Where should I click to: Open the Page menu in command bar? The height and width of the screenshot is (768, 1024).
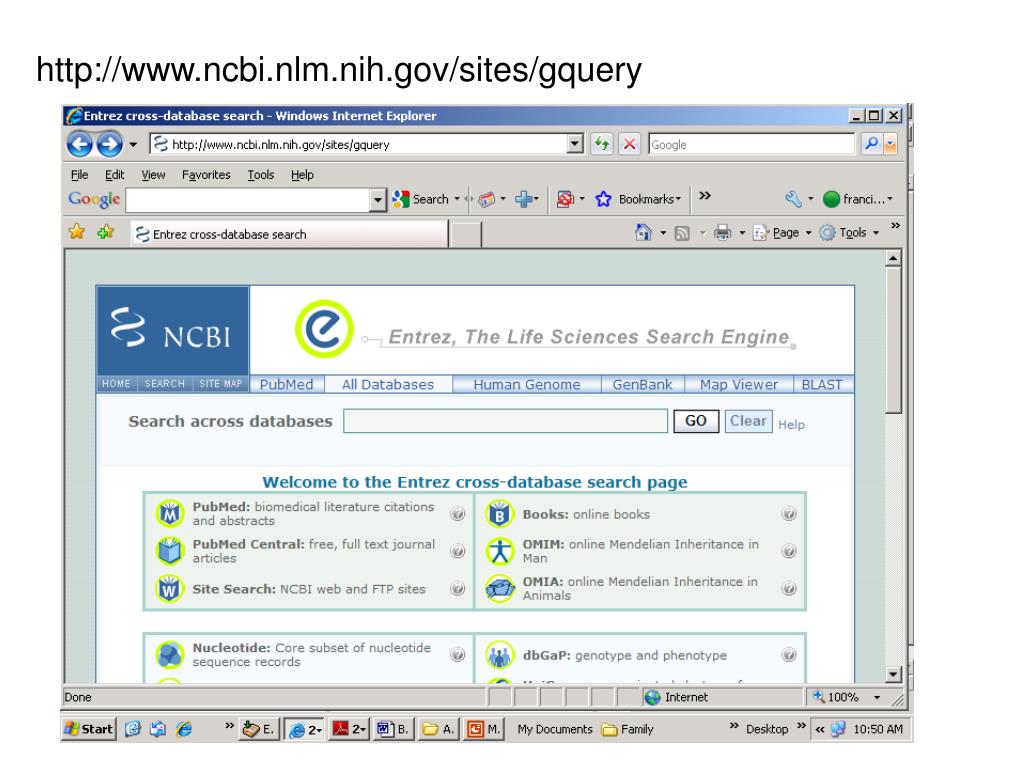click(x=782, y=232)
